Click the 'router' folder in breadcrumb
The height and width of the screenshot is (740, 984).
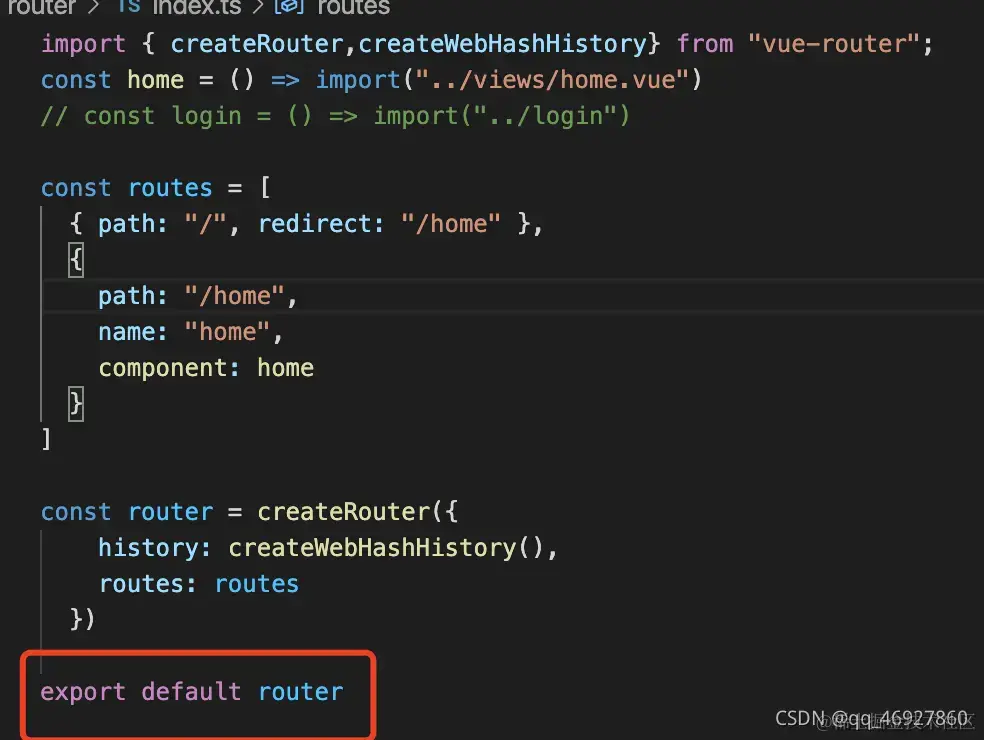[41, 7]
